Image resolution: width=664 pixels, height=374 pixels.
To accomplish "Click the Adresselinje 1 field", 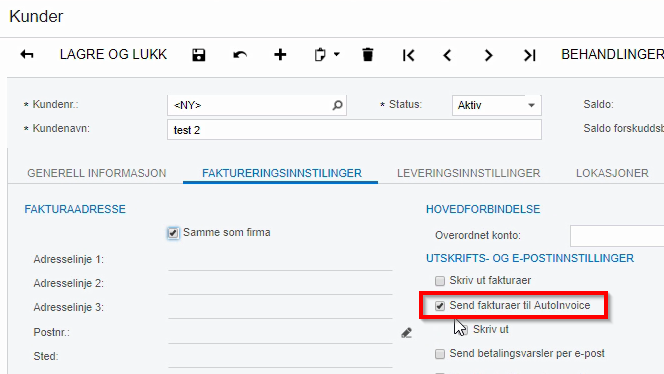I will click(280, 260).
